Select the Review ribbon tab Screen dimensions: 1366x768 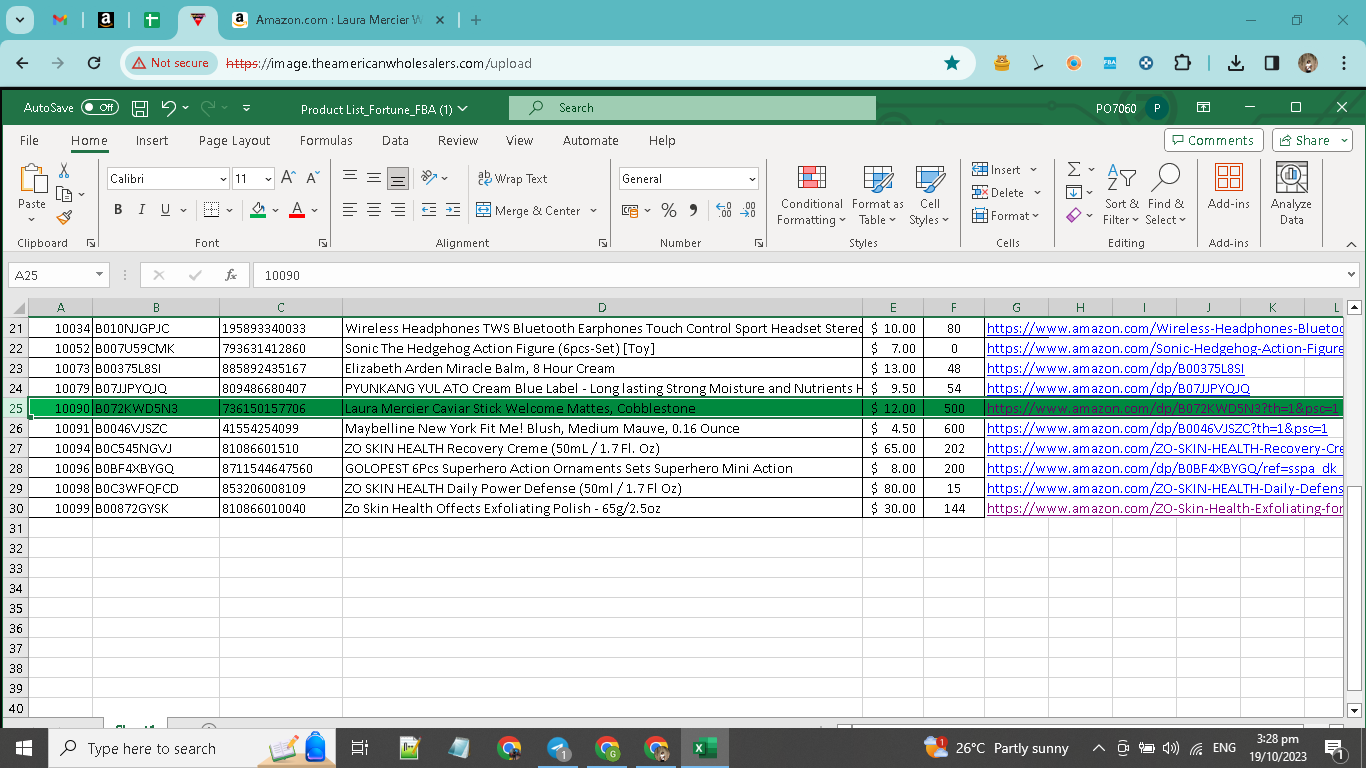[x=458, y=141]
